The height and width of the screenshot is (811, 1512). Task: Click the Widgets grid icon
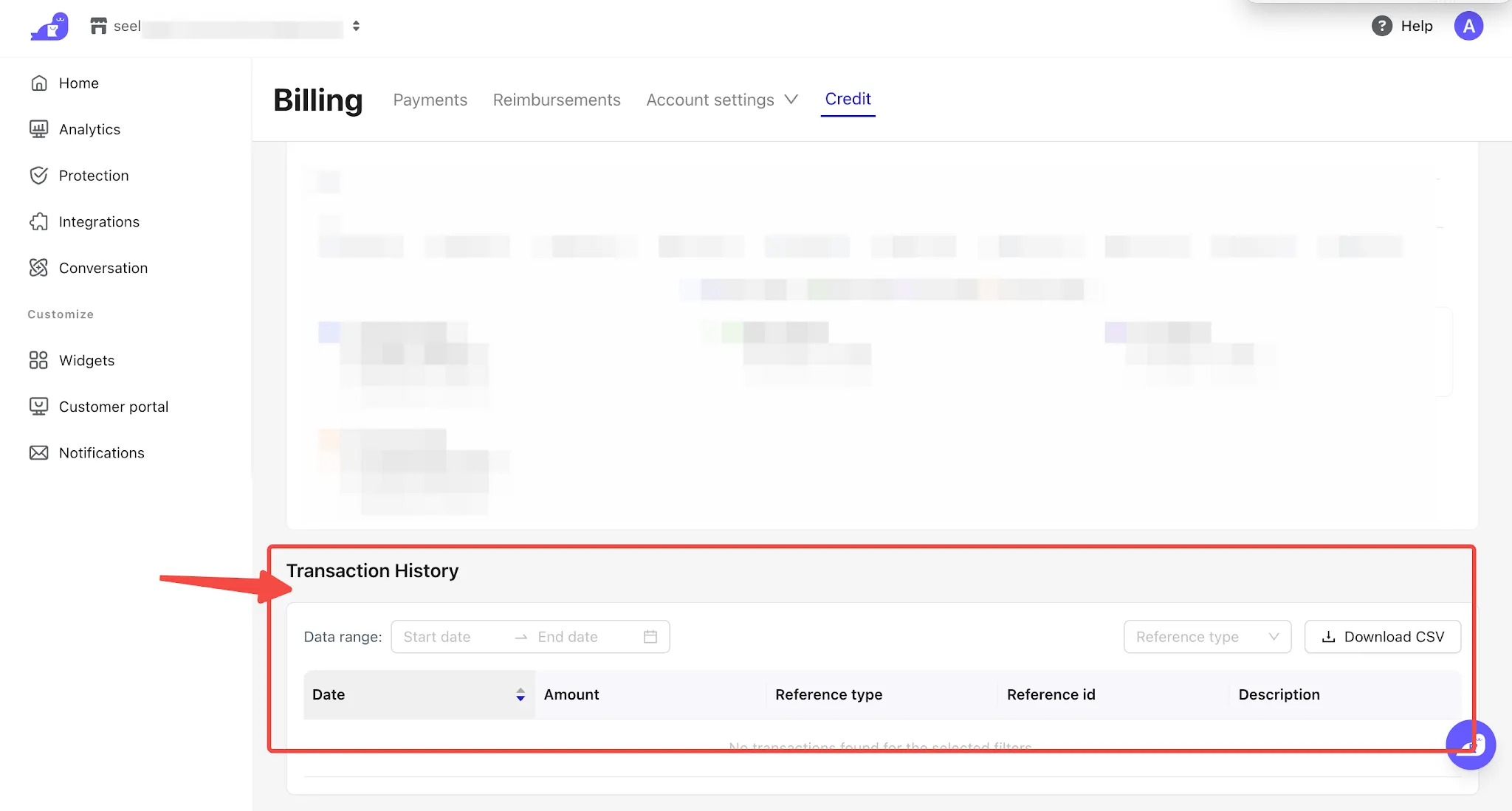coord(38,360)
